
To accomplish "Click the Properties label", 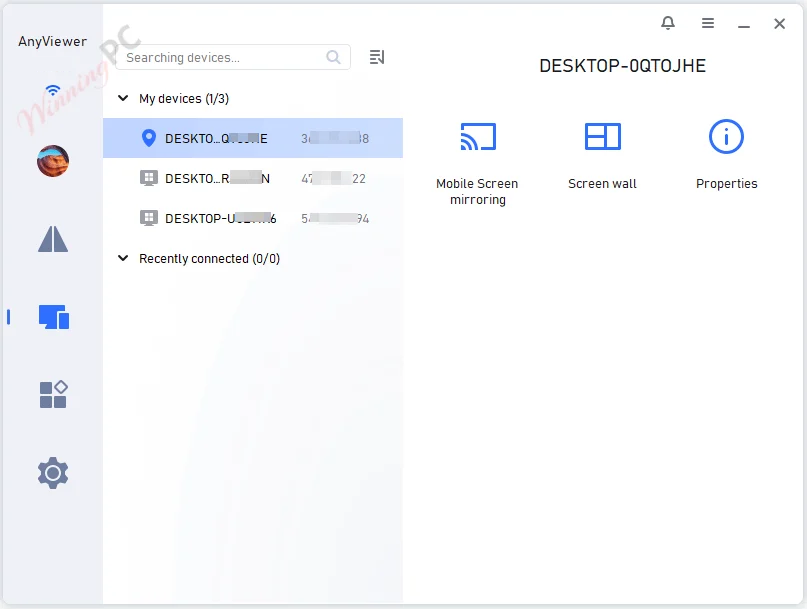I will [726, 184].
